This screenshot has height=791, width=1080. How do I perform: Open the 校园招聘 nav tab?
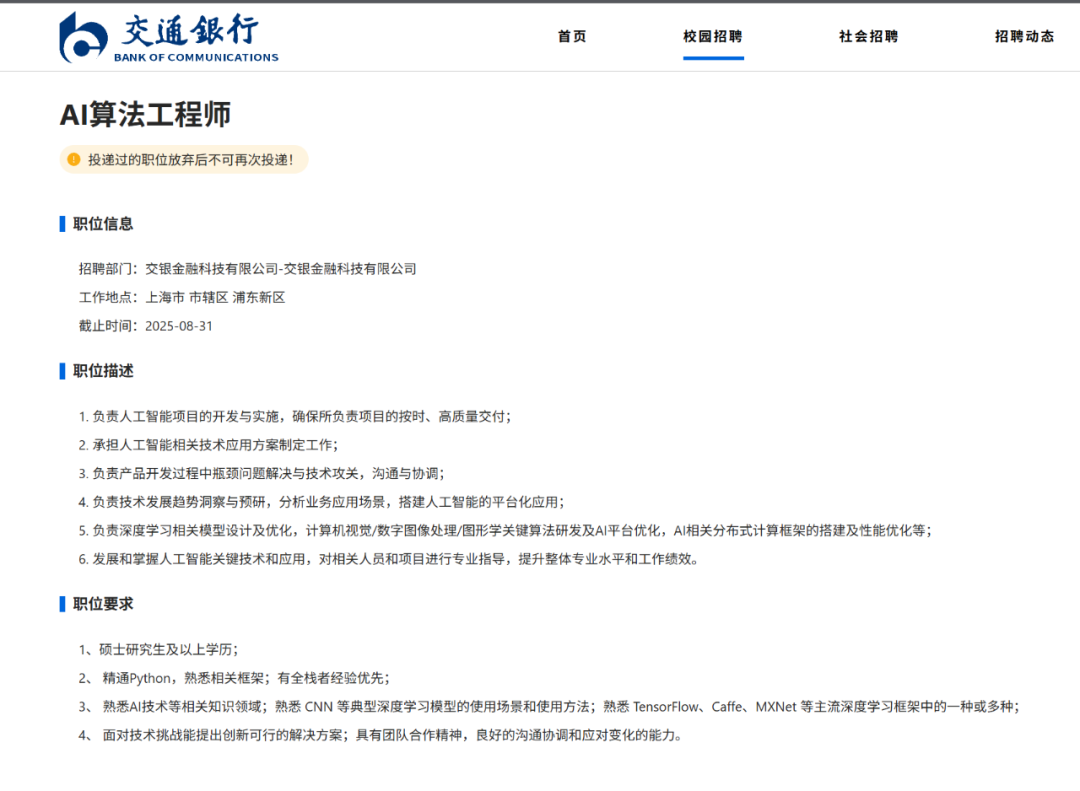(713, 37)
